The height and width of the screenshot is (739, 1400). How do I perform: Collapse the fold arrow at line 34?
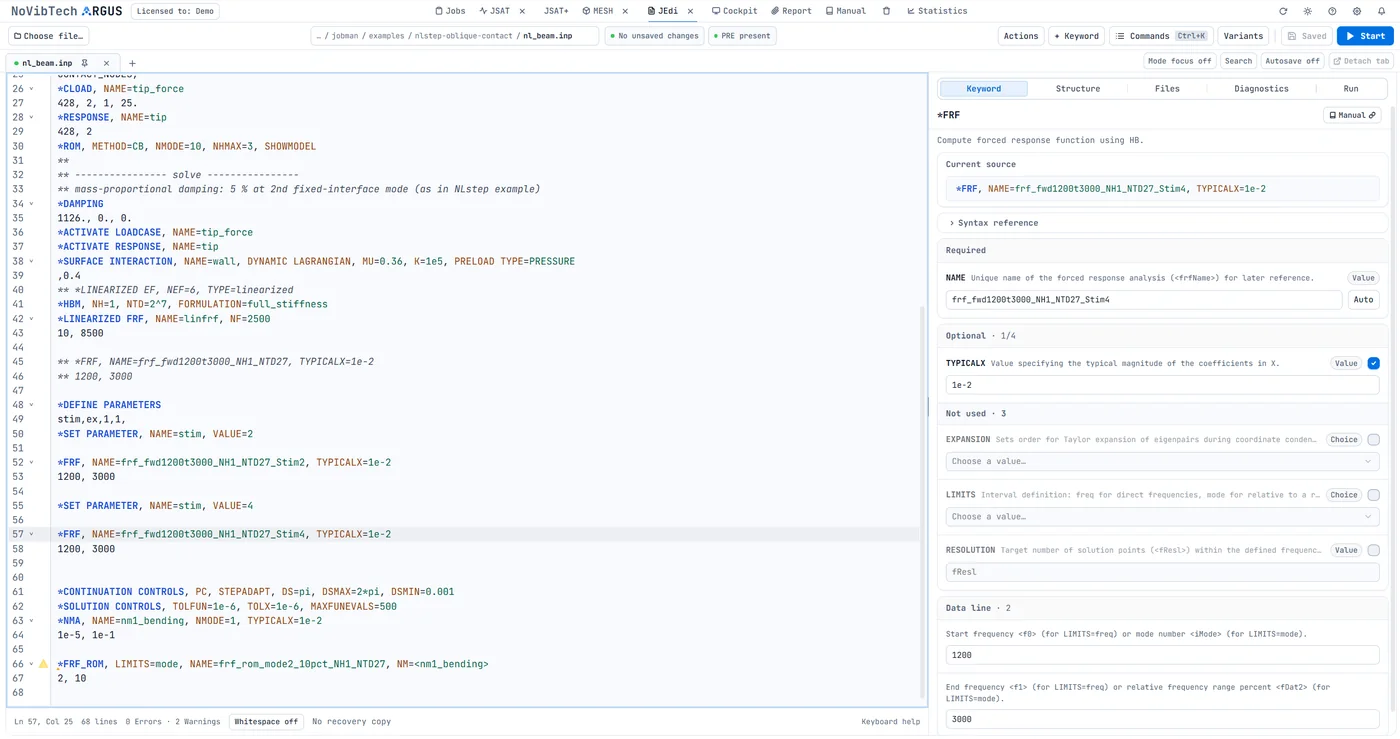(x=31, y=204)
